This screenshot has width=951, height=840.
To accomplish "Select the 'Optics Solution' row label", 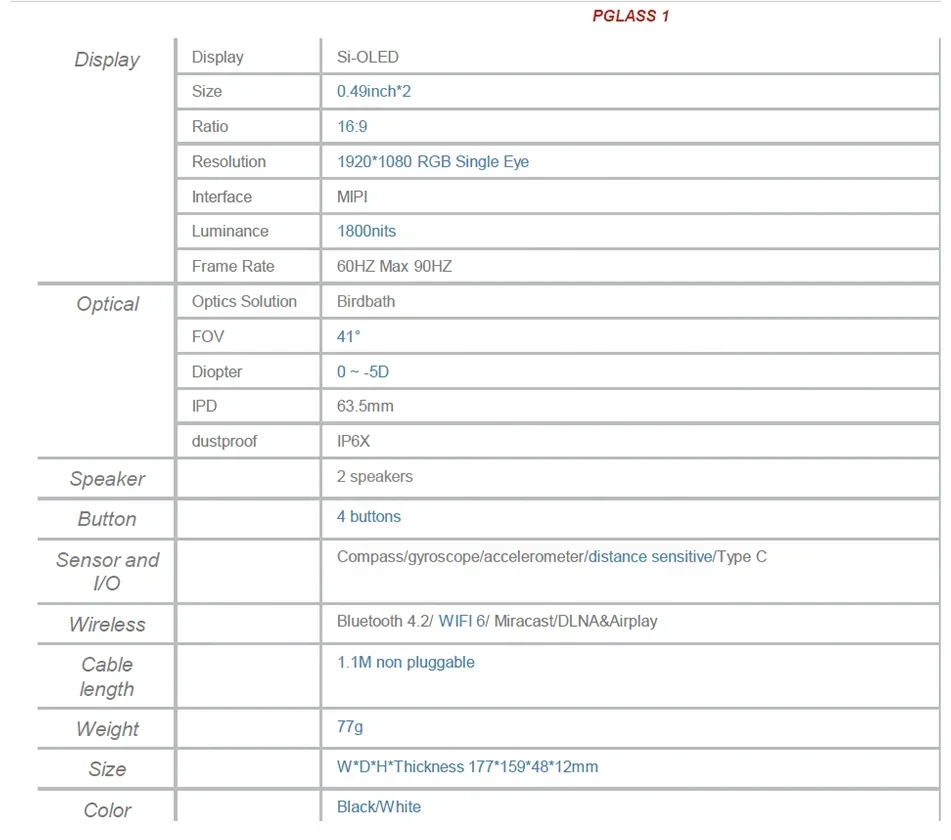I will point(244,301).
